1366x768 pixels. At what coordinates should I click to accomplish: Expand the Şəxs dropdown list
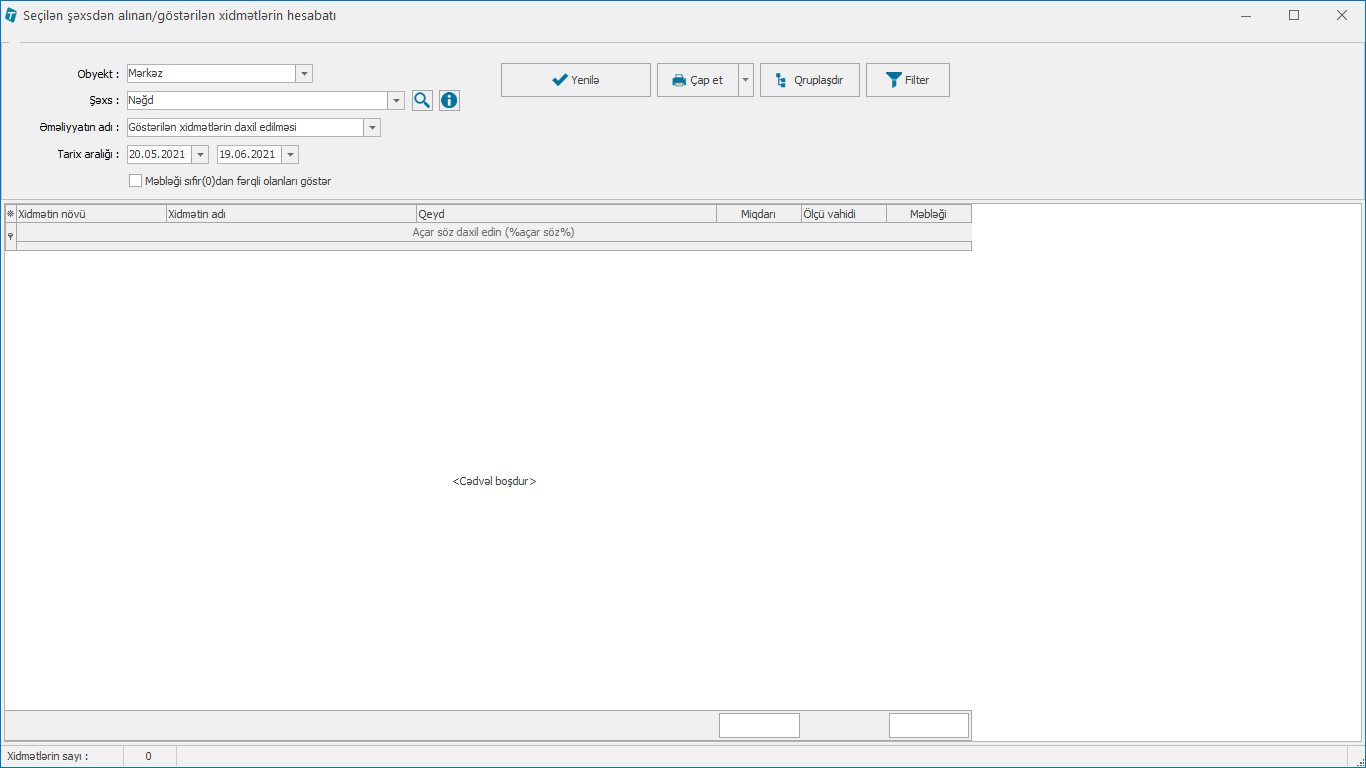coord(396,100)
